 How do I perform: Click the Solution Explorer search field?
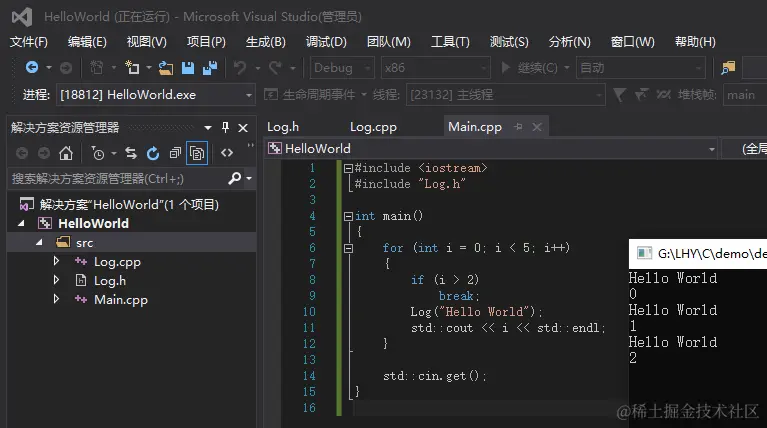tap(117, 179)
